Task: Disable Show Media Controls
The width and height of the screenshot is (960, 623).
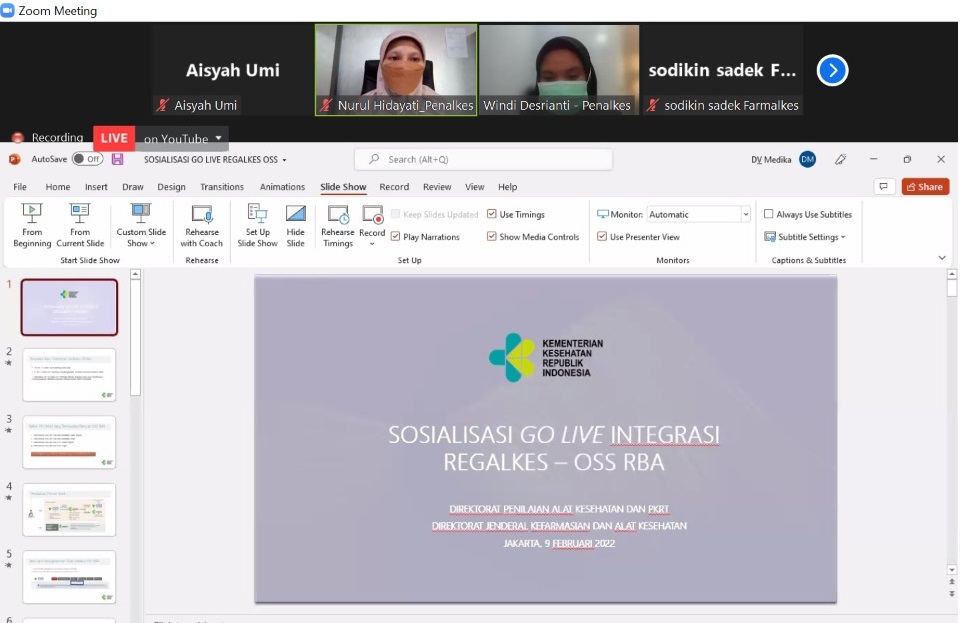Action: point(492,237)
